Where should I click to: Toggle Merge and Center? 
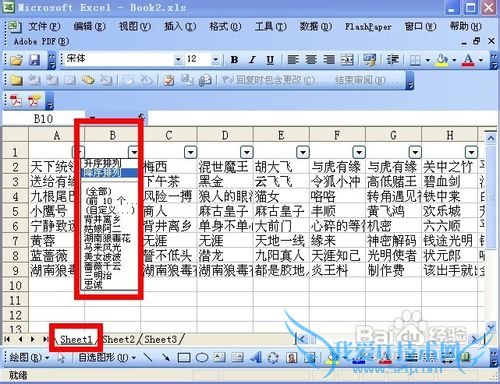[347, 60]
